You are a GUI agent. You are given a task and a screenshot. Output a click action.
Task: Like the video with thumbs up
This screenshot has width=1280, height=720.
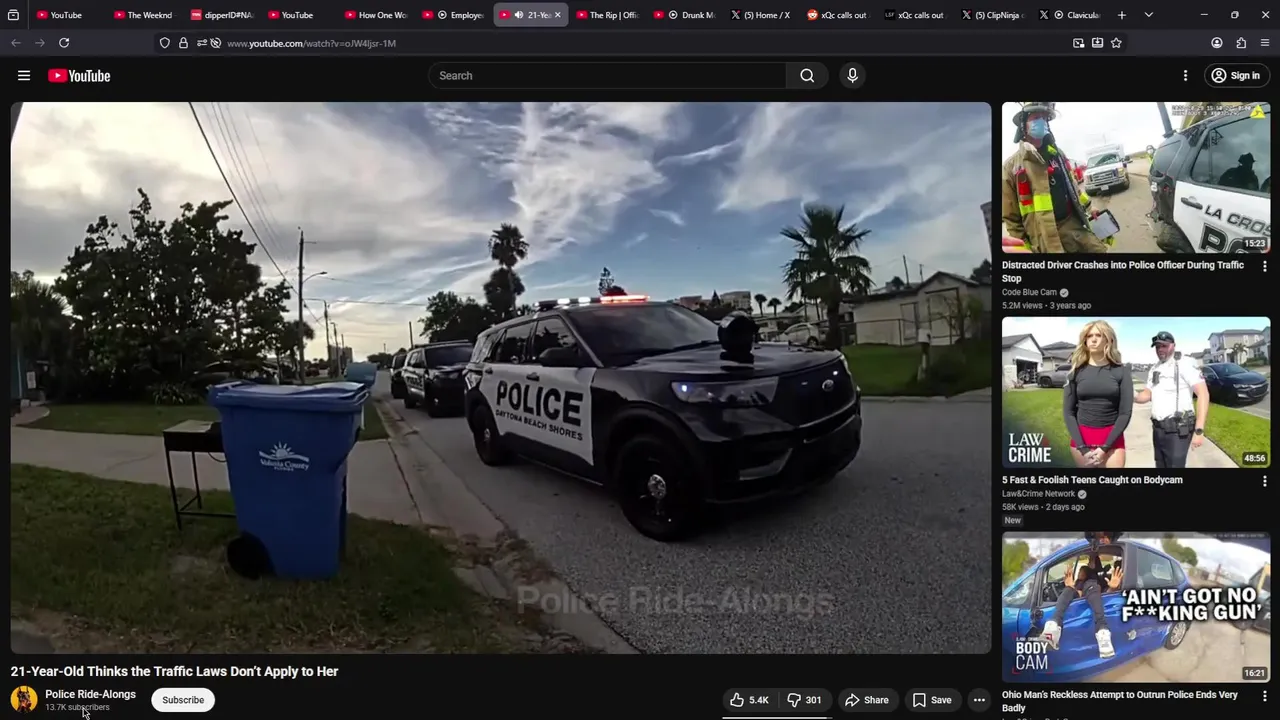click(749, 700)
